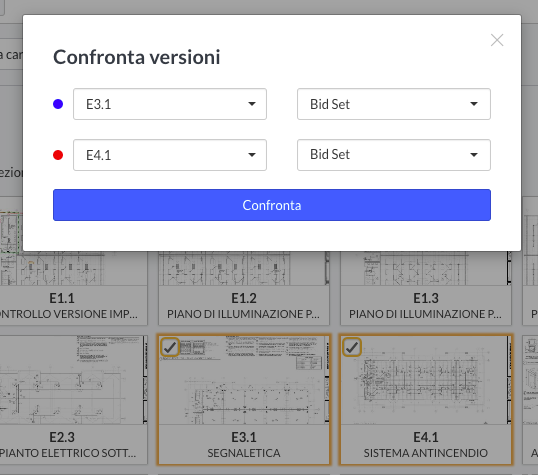Screen dimensions: 538x475
Task: Uncheck the E3.1 Segnaletica sheet checkbox
Action: [x=170, y=347]
